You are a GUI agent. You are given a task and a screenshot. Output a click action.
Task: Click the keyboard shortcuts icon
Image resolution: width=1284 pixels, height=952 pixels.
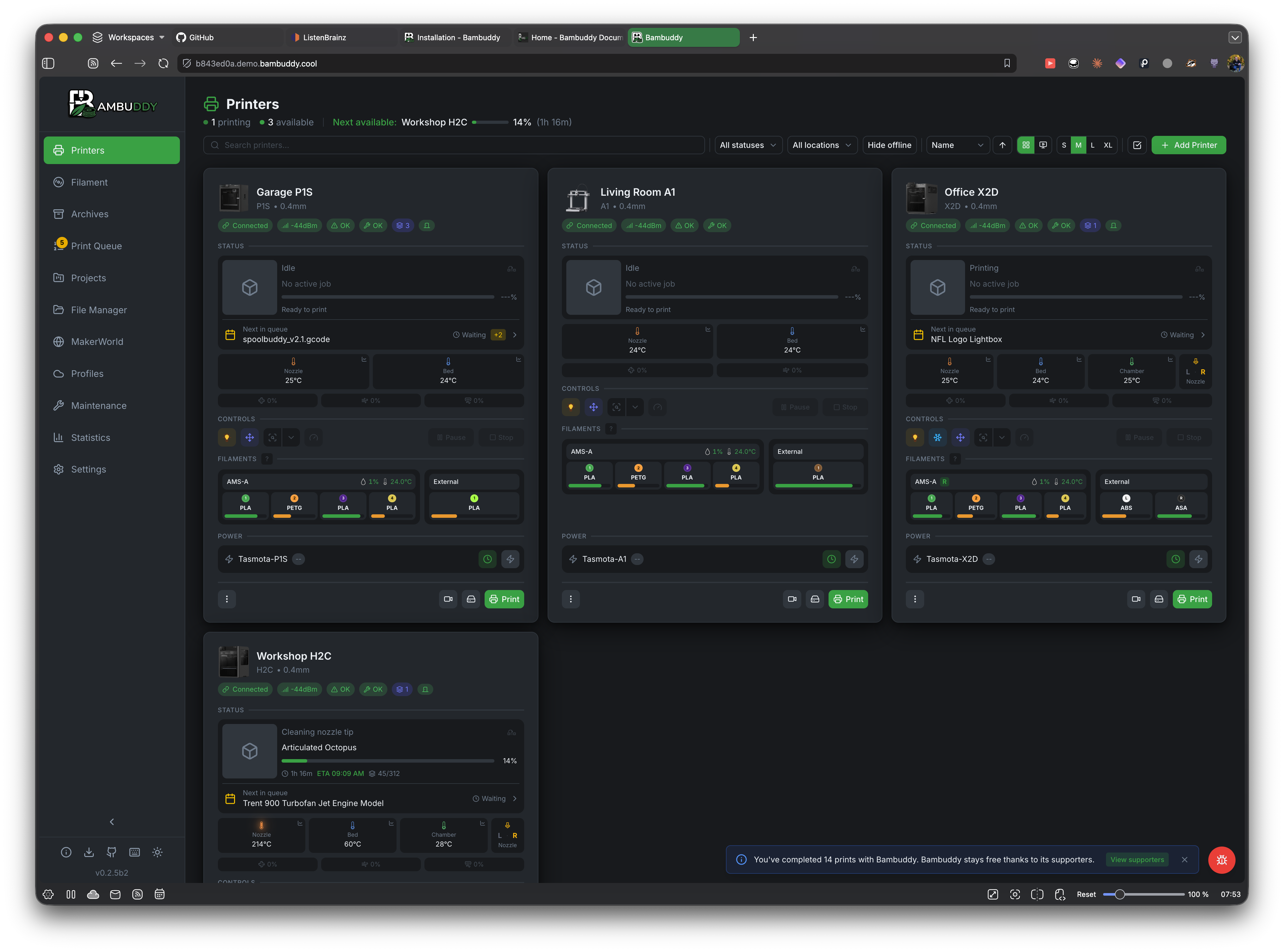click(134, 852)
